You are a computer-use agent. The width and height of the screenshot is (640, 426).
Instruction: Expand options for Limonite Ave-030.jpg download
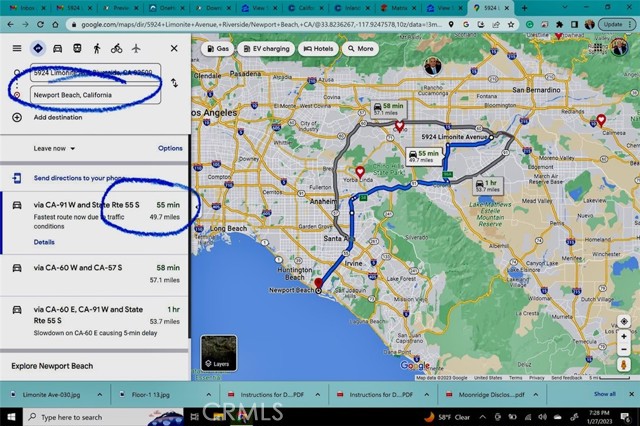pos(100,395)
